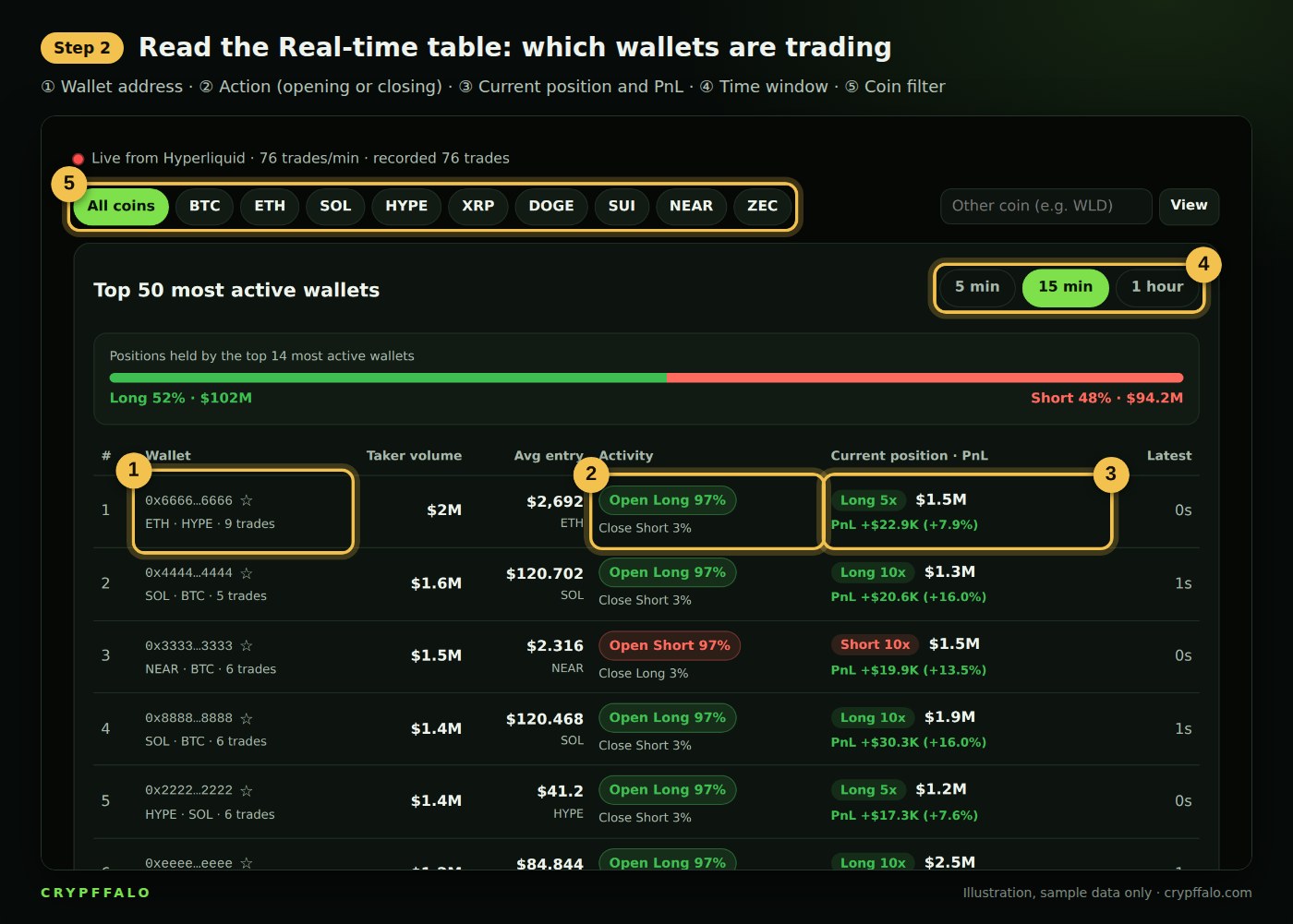Viewport: 1293px width, 924px height.
Task: Open wallet address 0x6666...6666
Action: [x=188, y=500]
